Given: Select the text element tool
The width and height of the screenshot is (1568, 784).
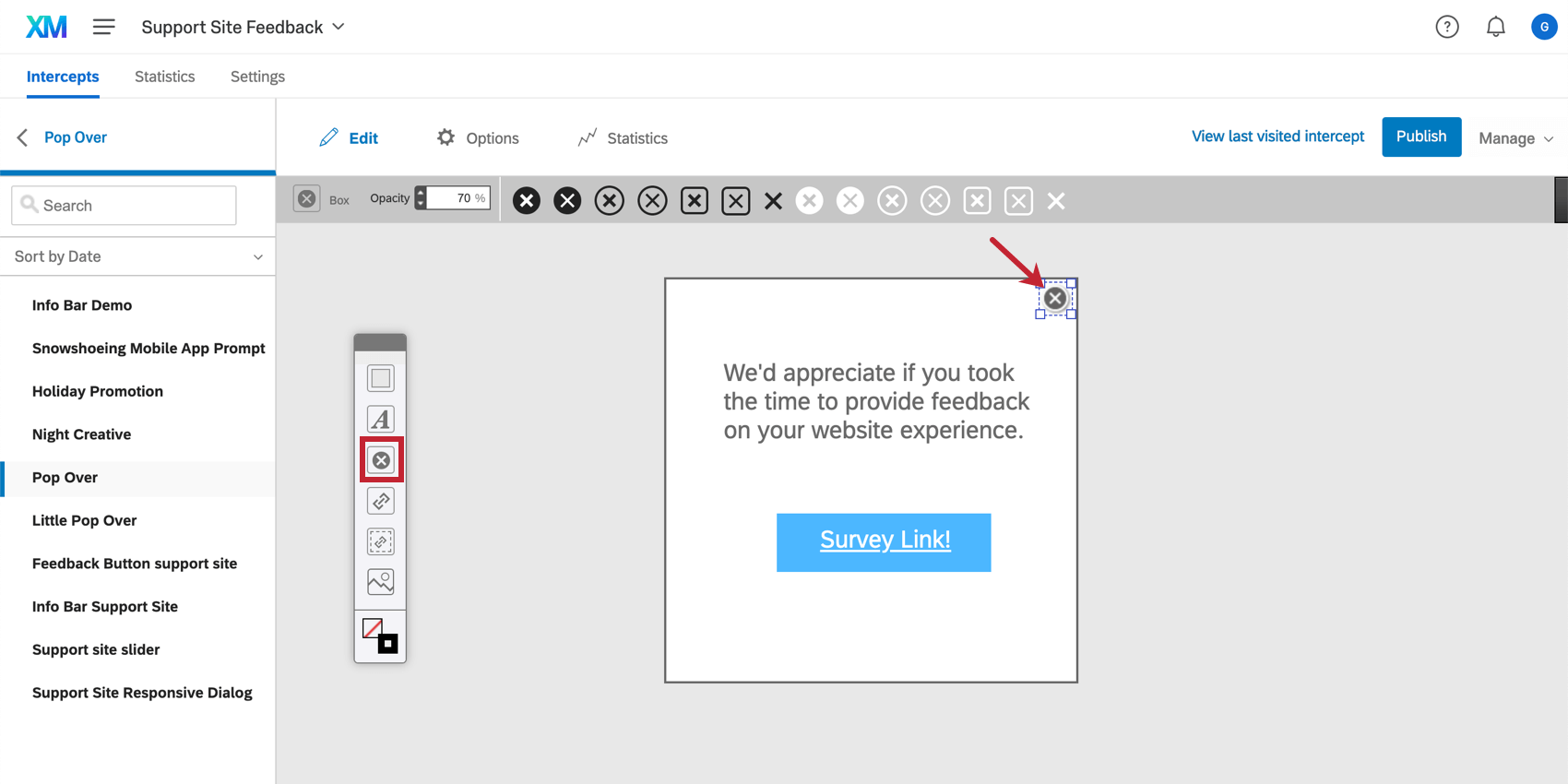Looking at the screenshot, I should point(381,419).
